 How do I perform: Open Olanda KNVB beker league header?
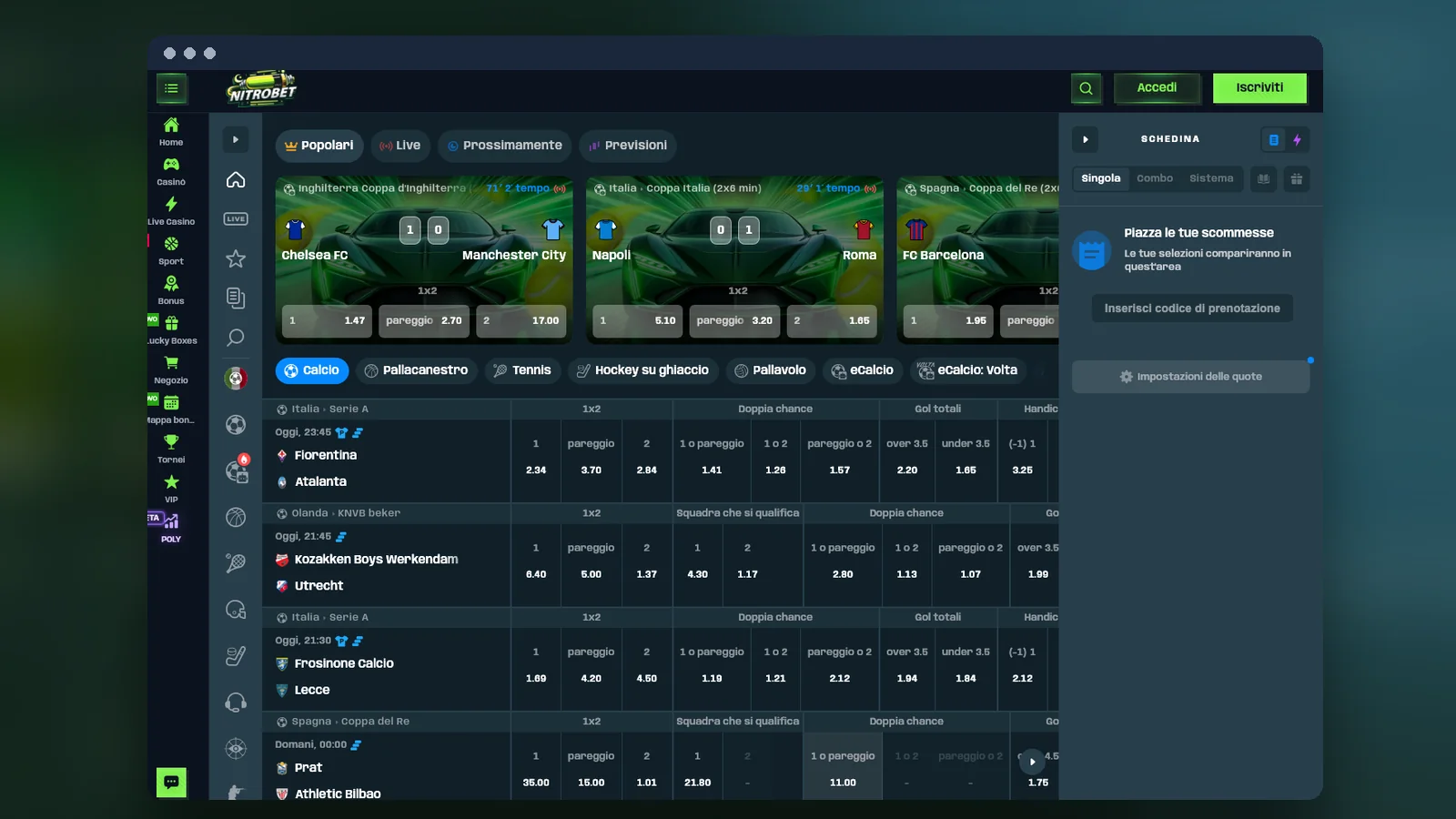pyautogui.click(x=346, y=513)
